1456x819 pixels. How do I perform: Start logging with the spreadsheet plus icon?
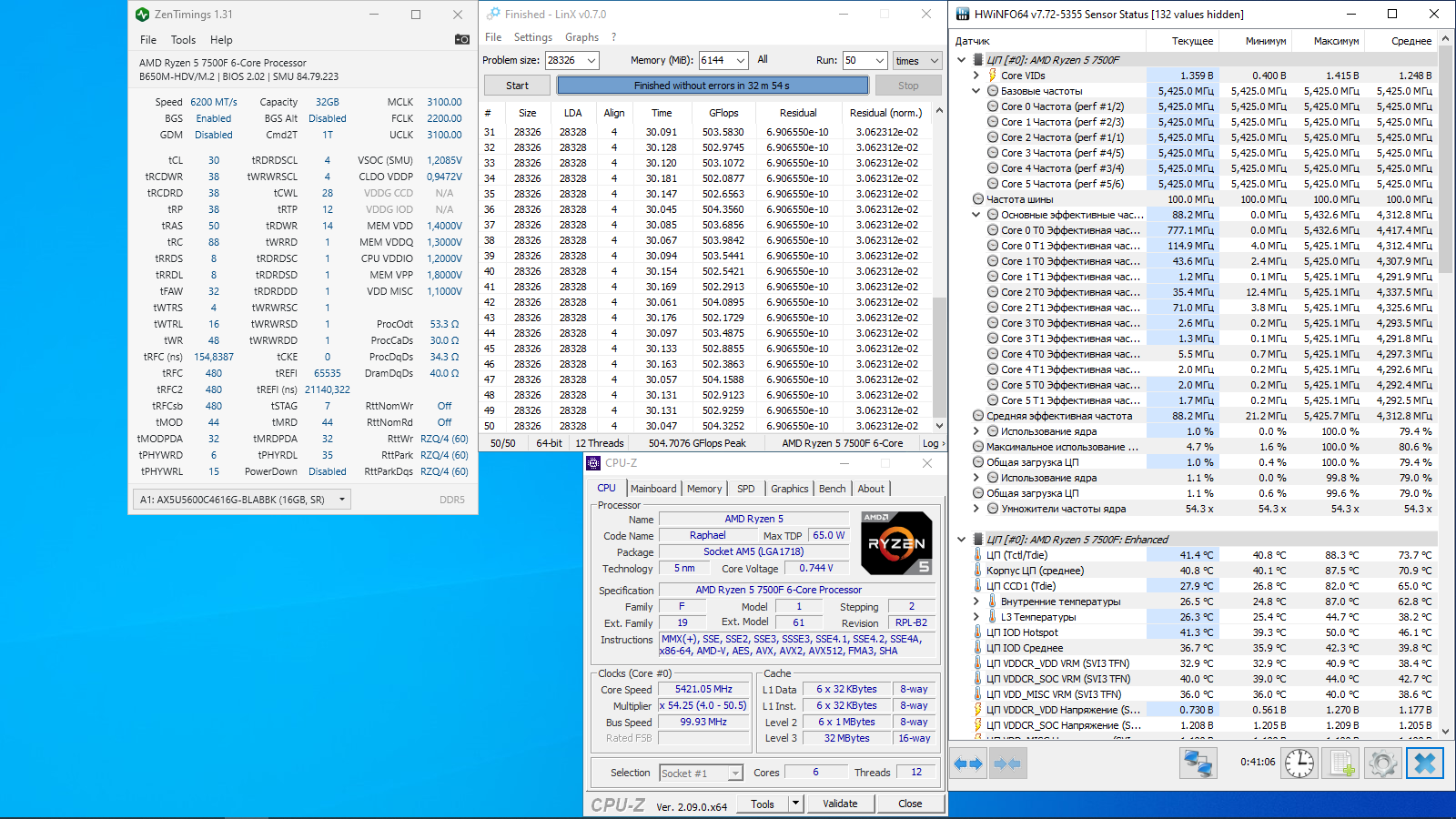point(1341,763)
